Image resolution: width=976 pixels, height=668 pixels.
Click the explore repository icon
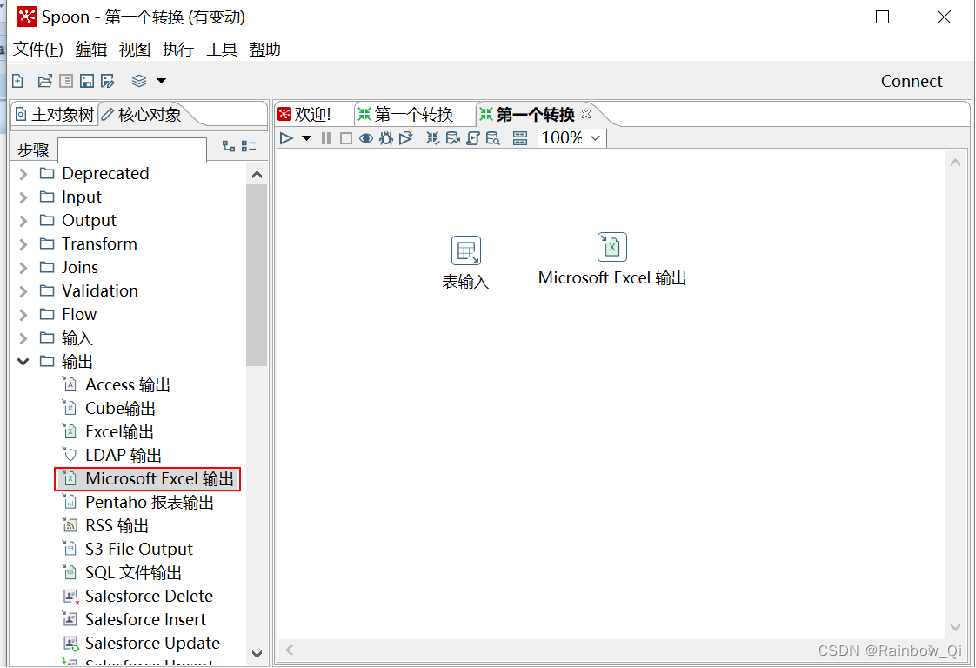(66, 81)
